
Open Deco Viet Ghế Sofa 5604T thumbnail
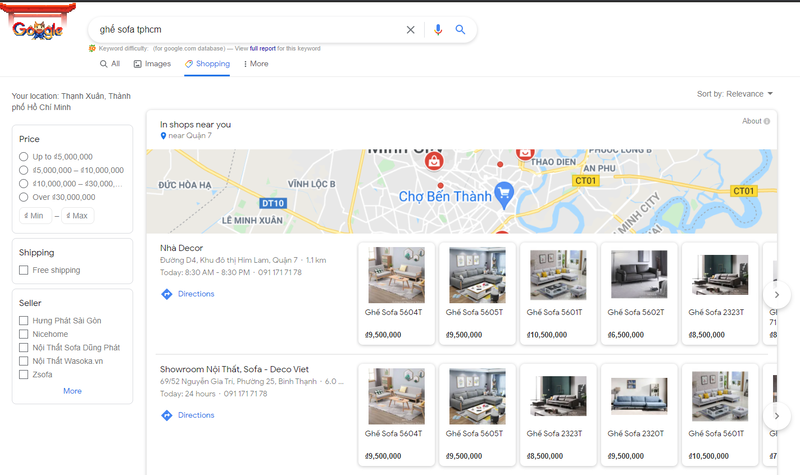tap(396, 396)
